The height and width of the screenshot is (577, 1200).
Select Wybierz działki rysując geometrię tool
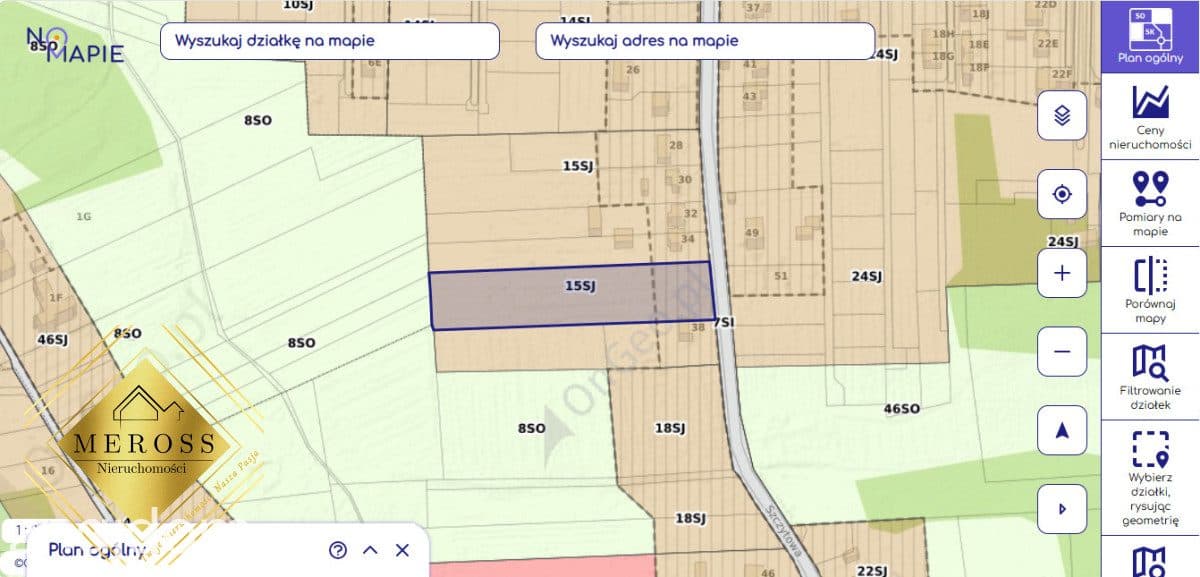(x=1150, y=477)
